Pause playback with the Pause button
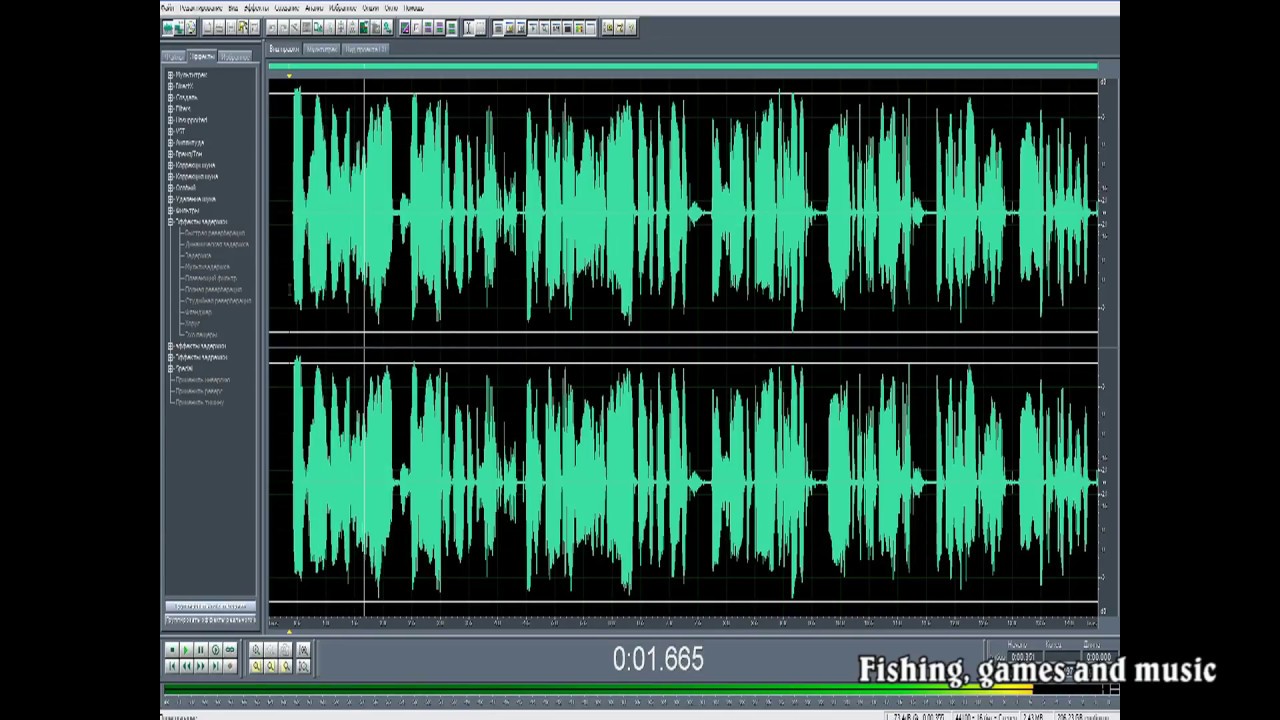The width and height of the screenshot is (1280, 720). [200, 650]
